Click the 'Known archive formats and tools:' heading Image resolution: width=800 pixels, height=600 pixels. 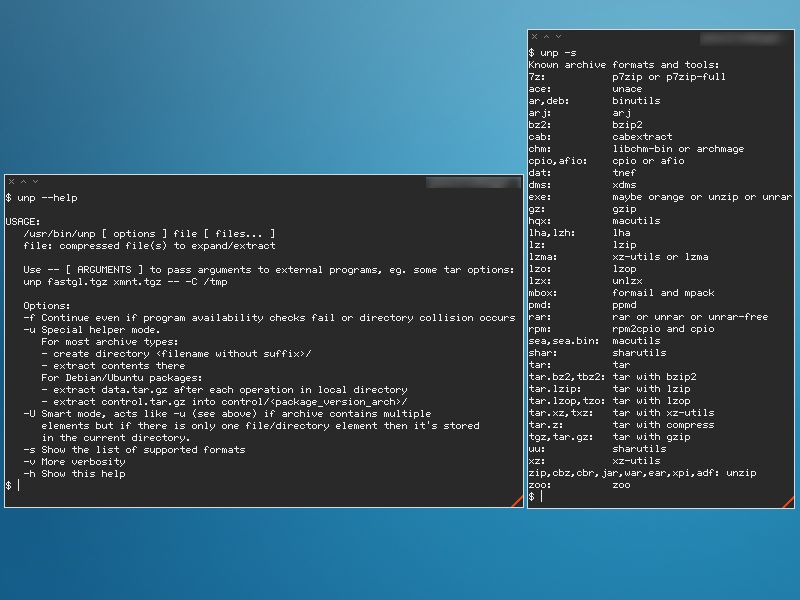point(623,65)
